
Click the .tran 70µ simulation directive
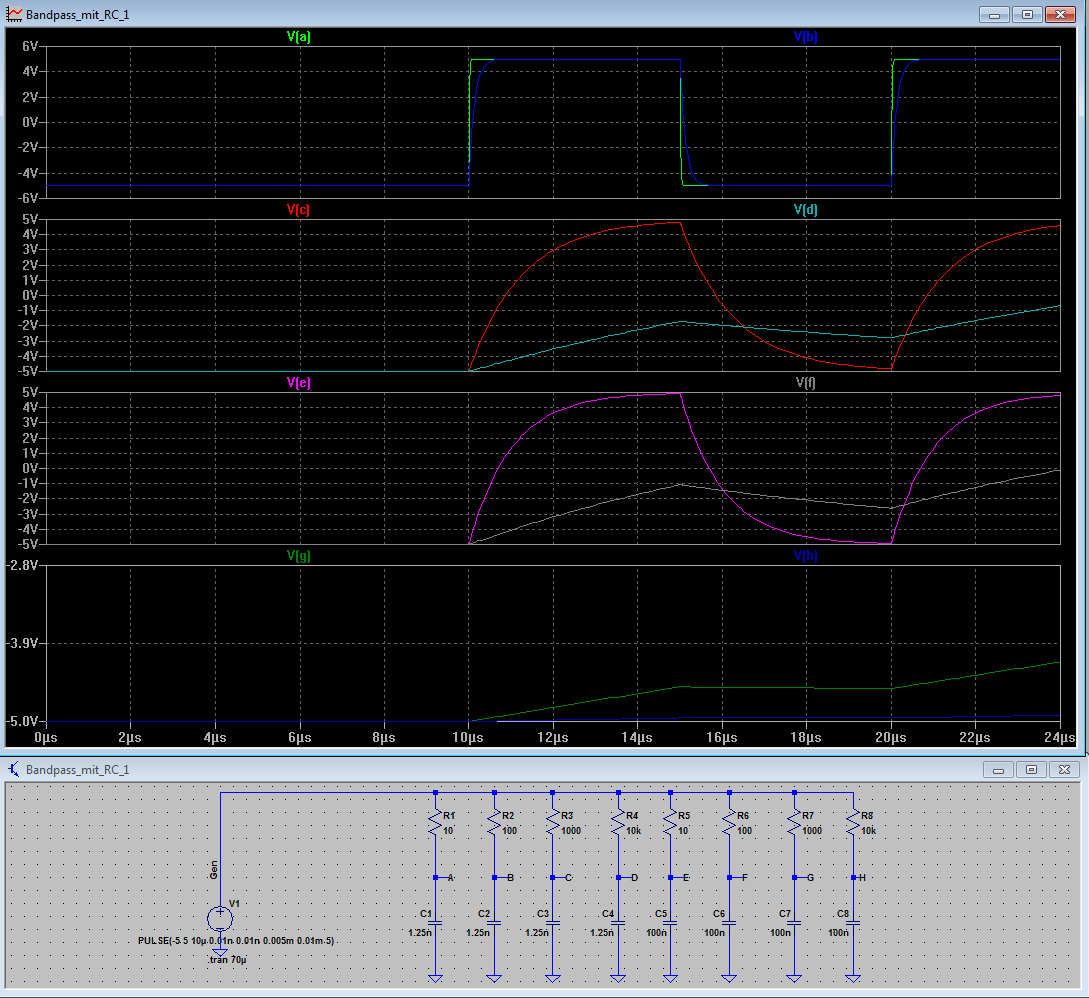tap(225, 959)
